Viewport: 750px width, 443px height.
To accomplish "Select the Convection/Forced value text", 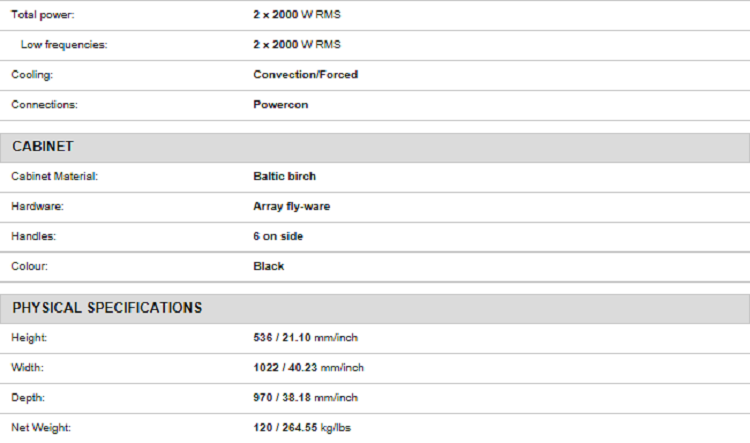I will pos(305,75).
